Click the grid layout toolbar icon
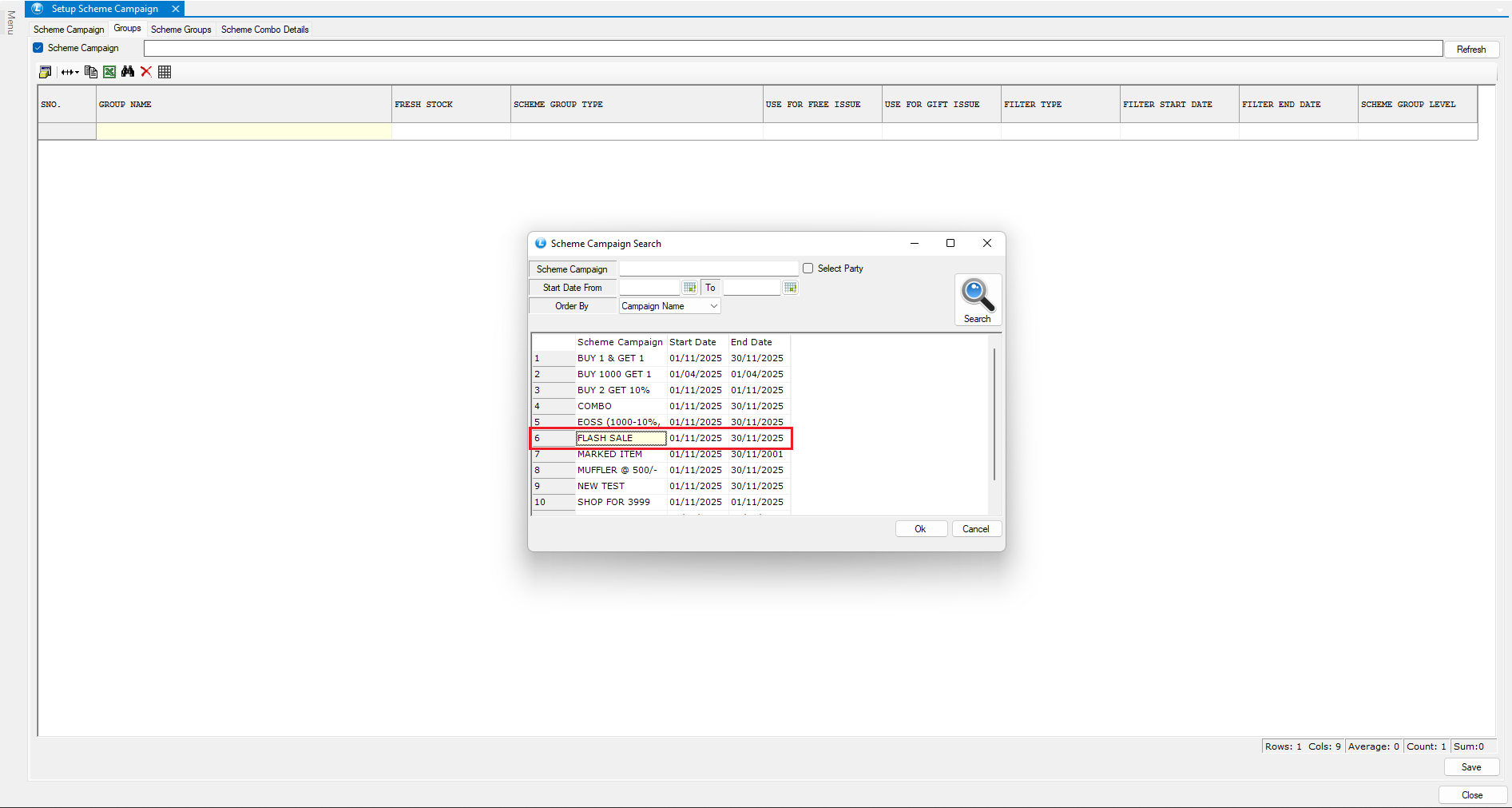1512x808 pixels. pos(165,72)
